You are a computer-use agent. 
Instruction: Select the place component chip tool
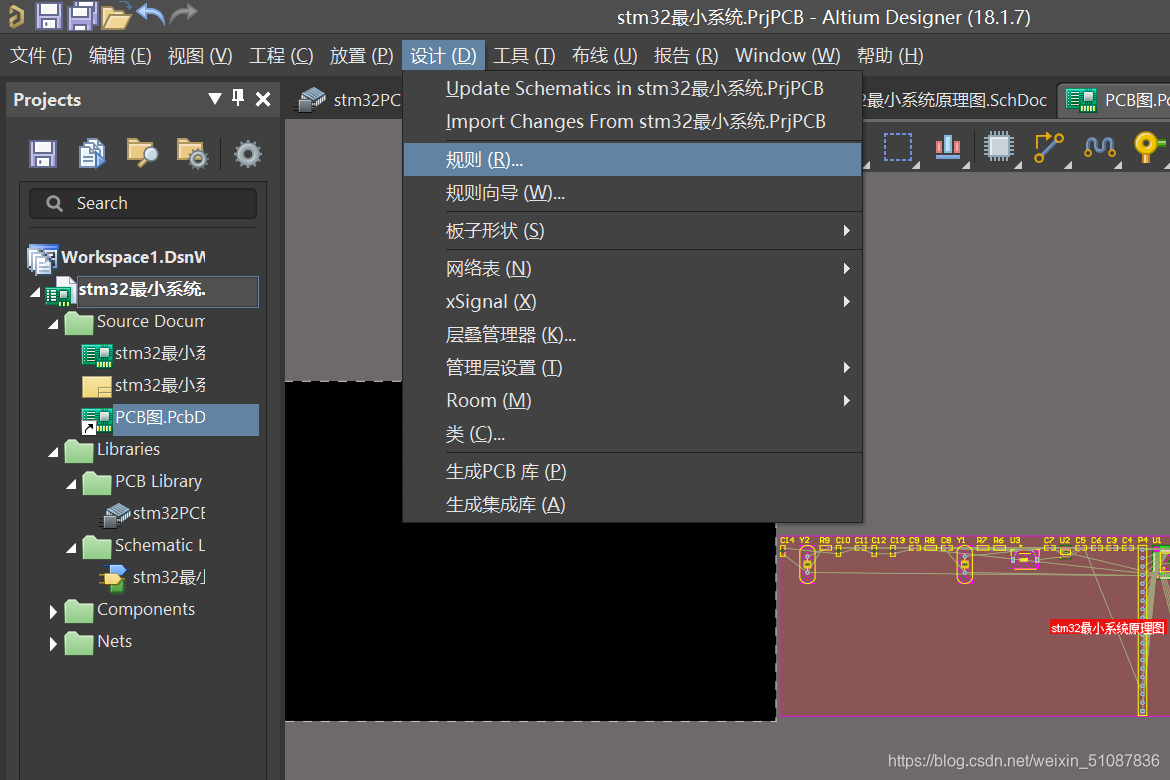click(998, 147)
